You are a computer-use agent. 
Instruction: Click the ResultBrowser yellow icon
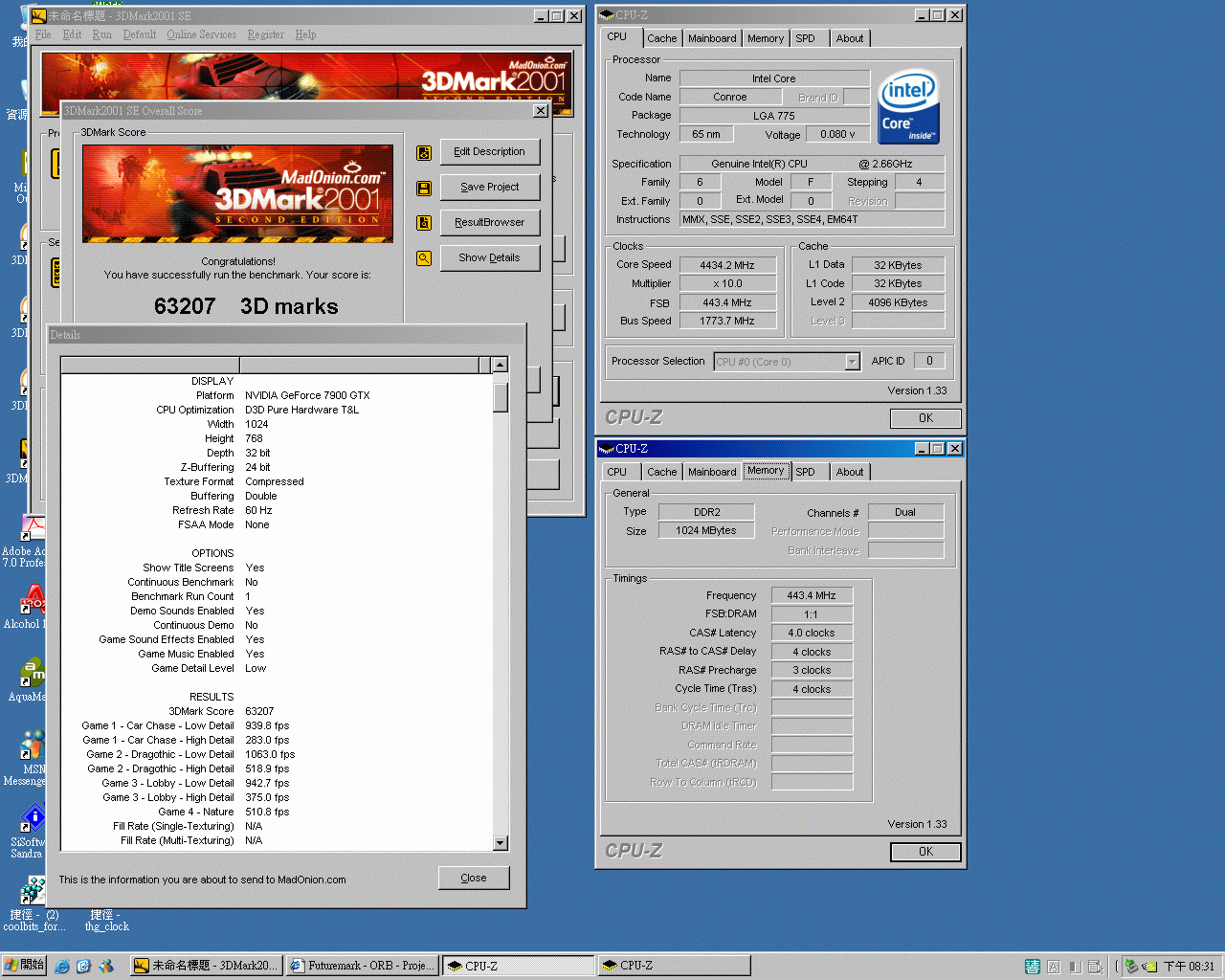coord(424,223)
